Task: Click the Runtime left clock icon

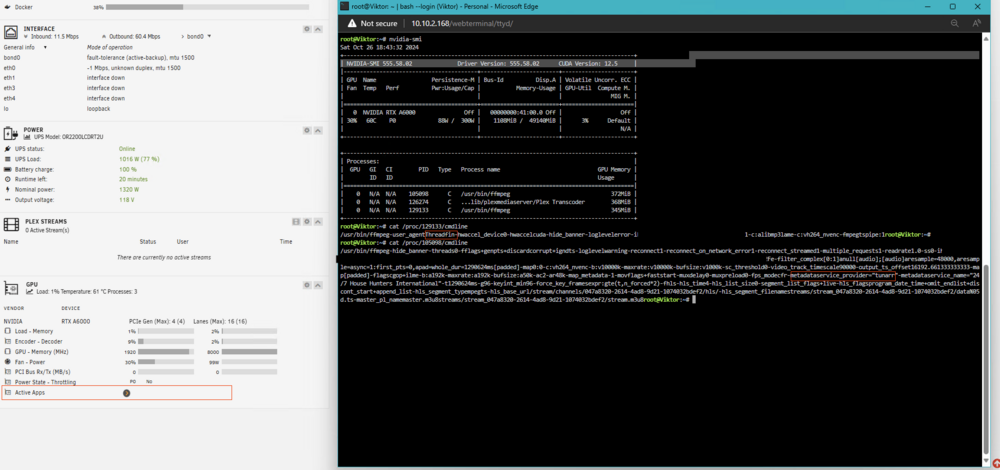Action: [x=8, y=179]
